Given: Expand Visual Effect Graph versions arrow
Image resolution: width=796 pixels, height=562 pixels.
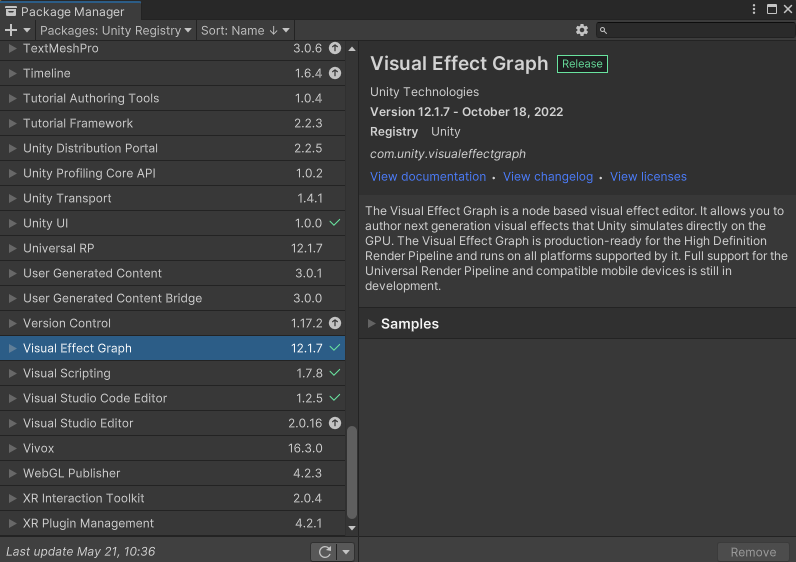Looking at the screenshot, I should 13,348.
